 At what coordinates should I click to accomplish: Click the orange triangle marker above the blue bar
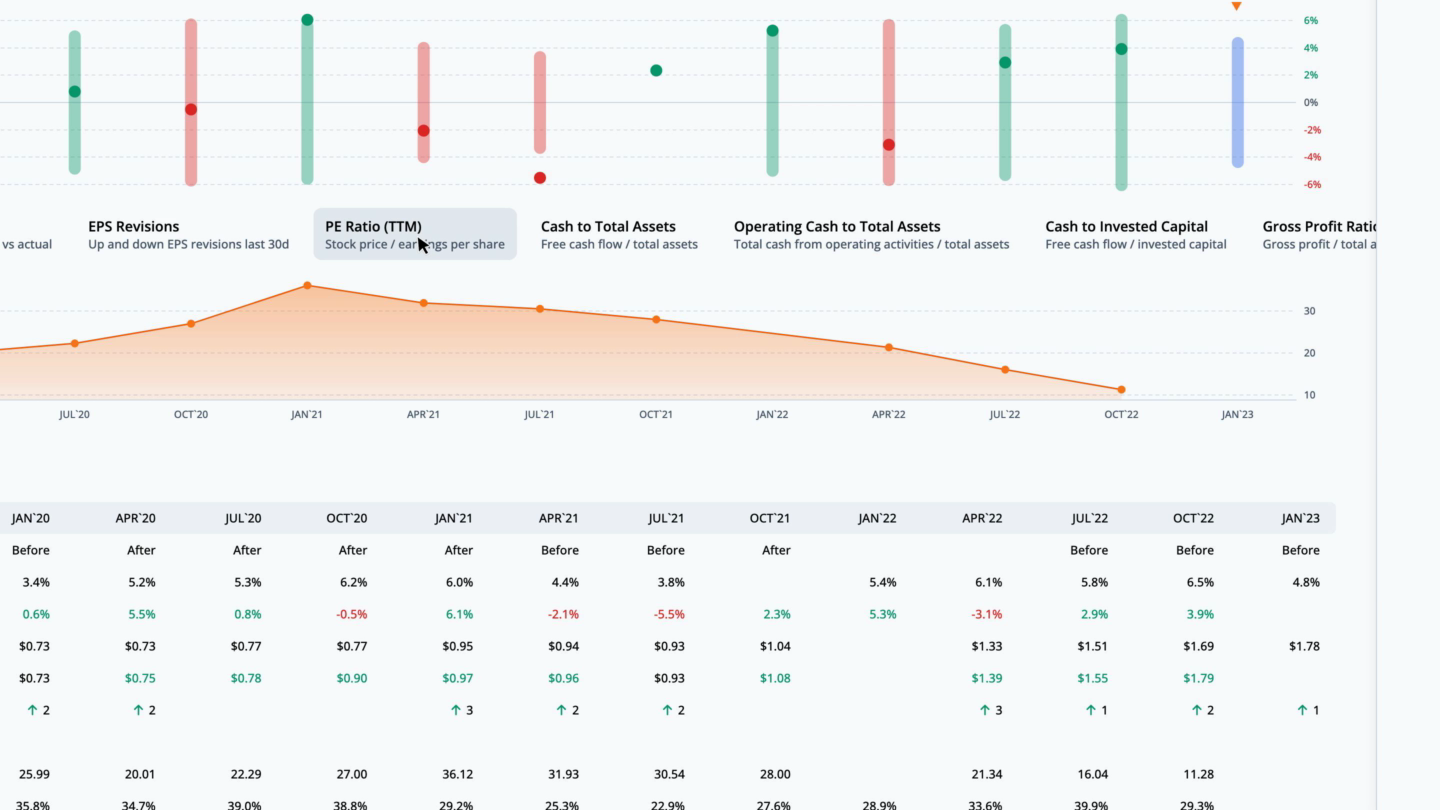pos(1236,7)
